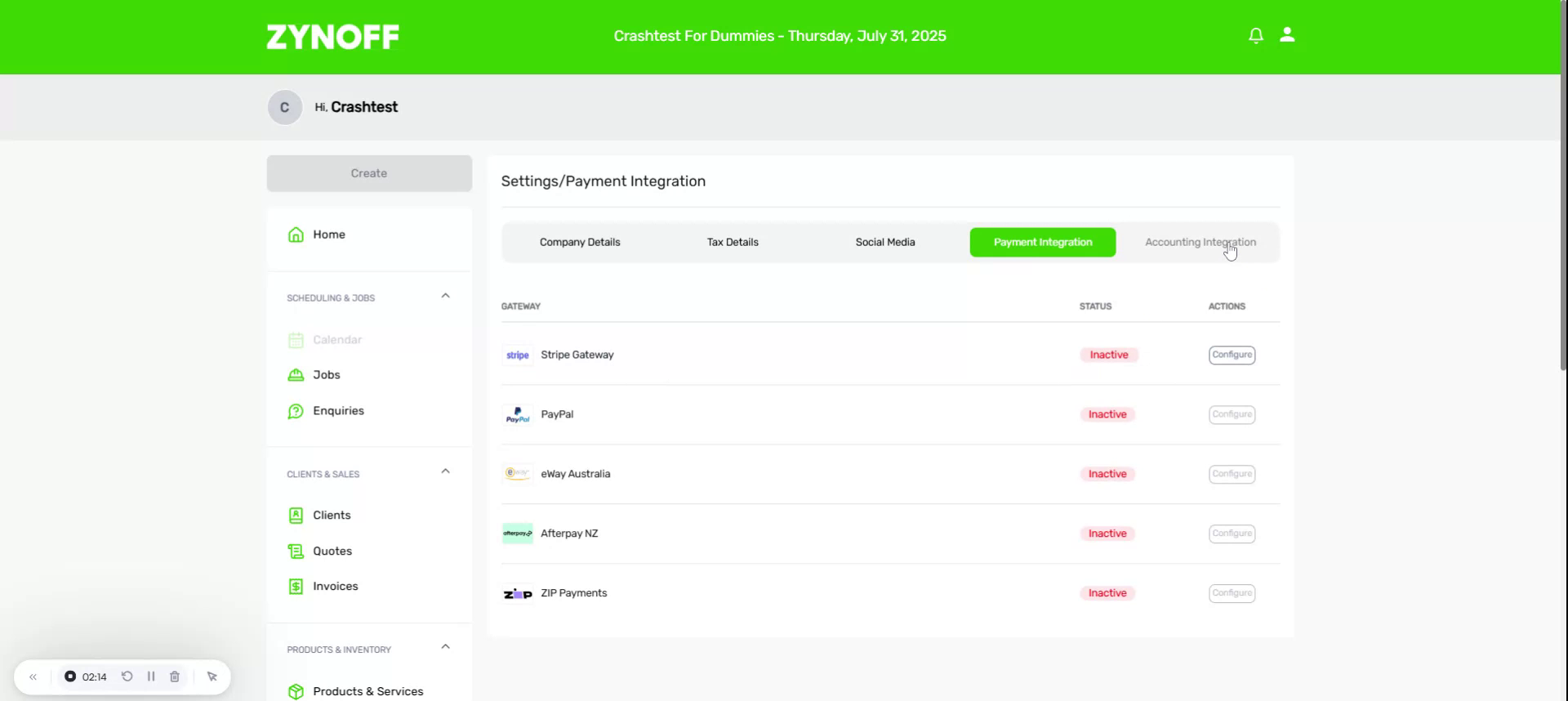The image size is (1568, 701).
Task: Open Clients from the sidebar
Action: pos(332,516)
